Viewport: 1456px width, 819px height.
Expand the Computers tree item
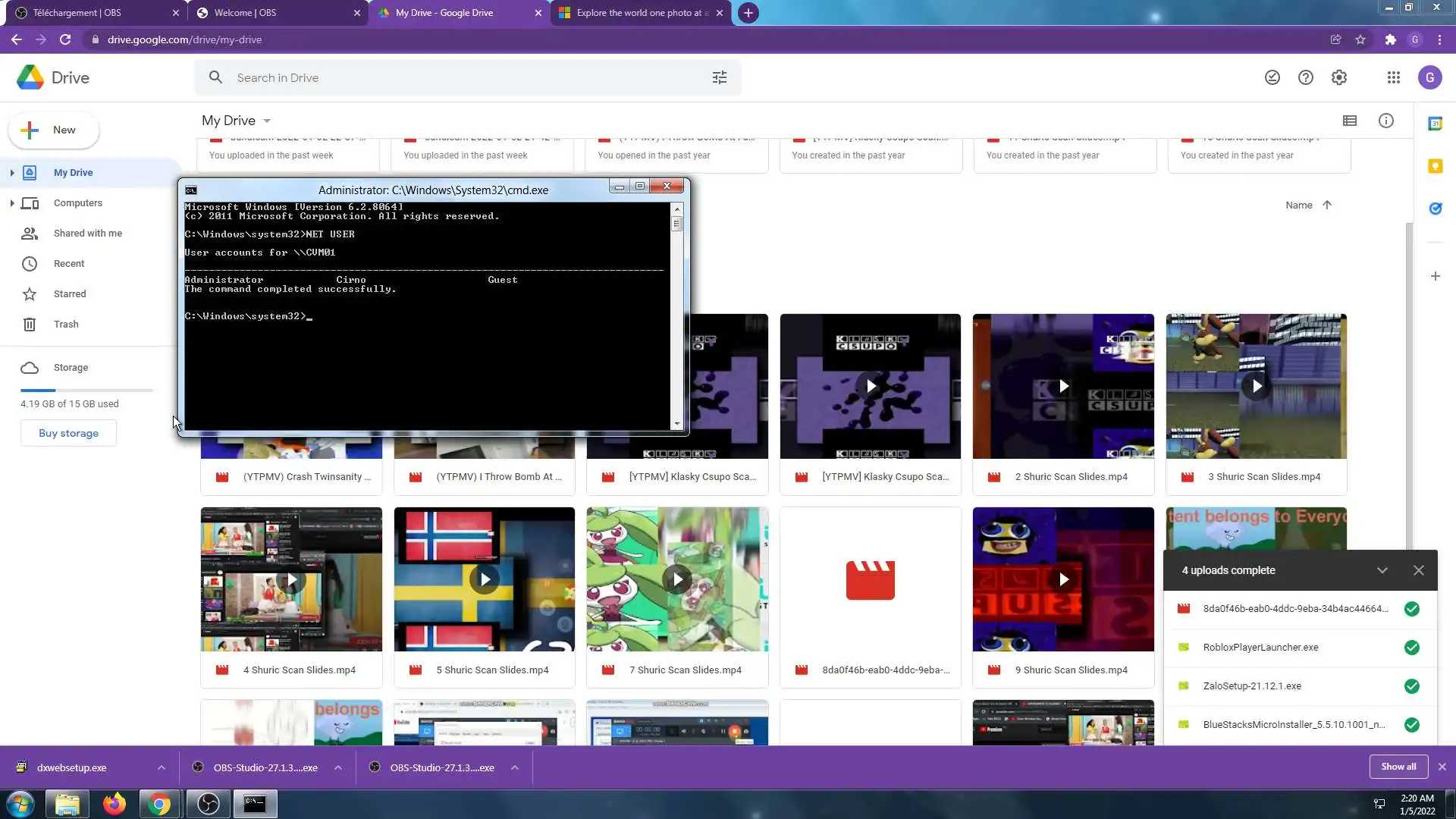click(12, 203)
